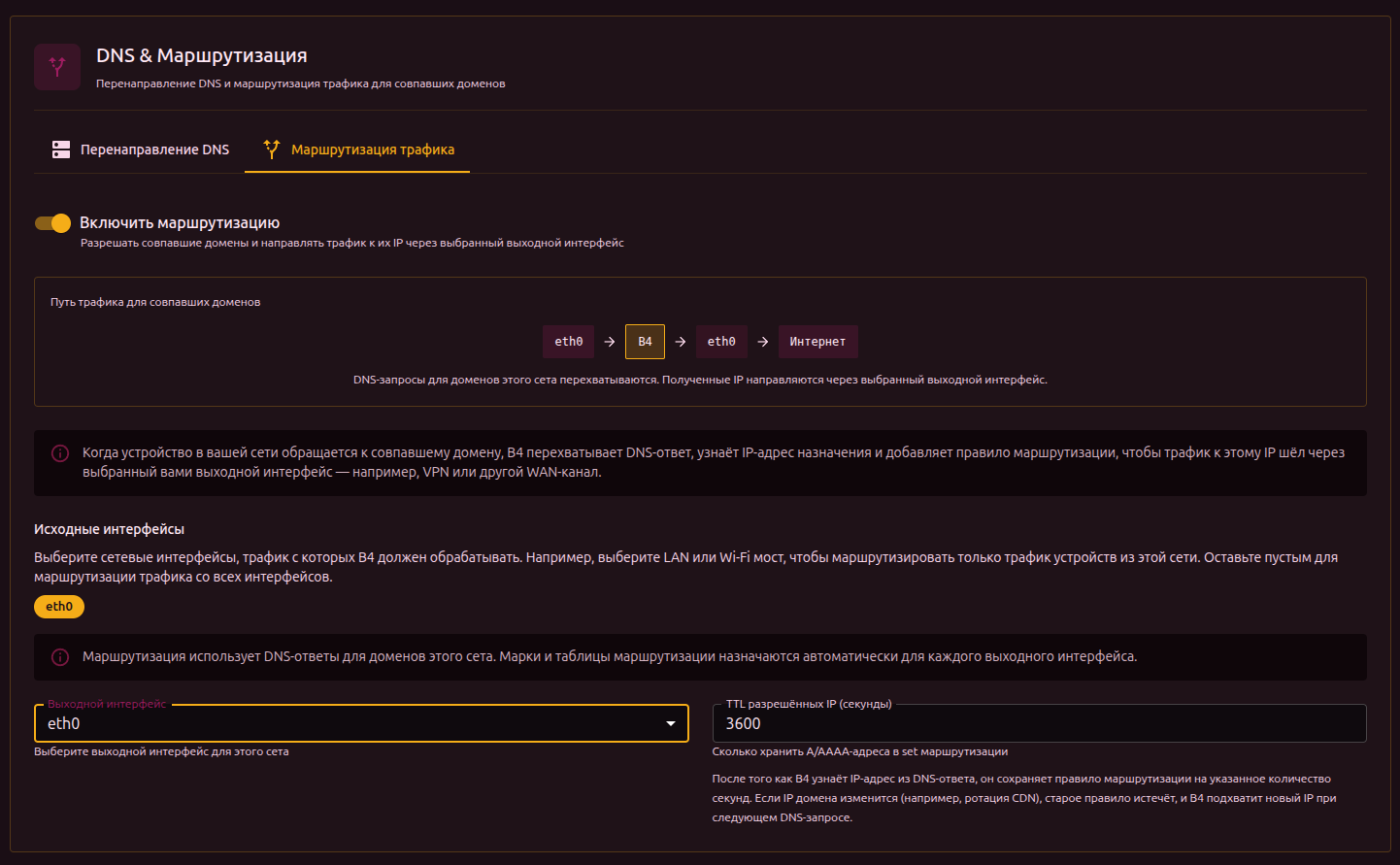Toggle the Включить маршрутизацию switch

(53, 223)
